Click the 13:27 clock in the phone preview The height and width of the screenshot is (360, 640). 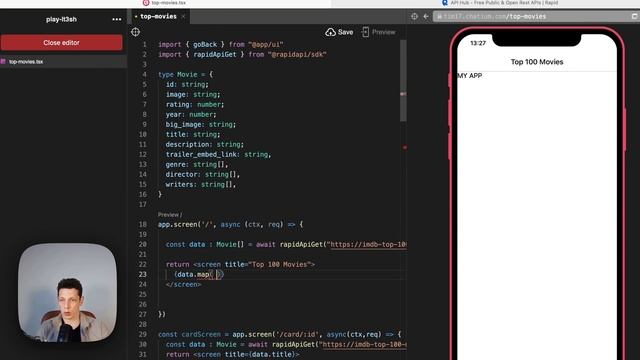478,43
